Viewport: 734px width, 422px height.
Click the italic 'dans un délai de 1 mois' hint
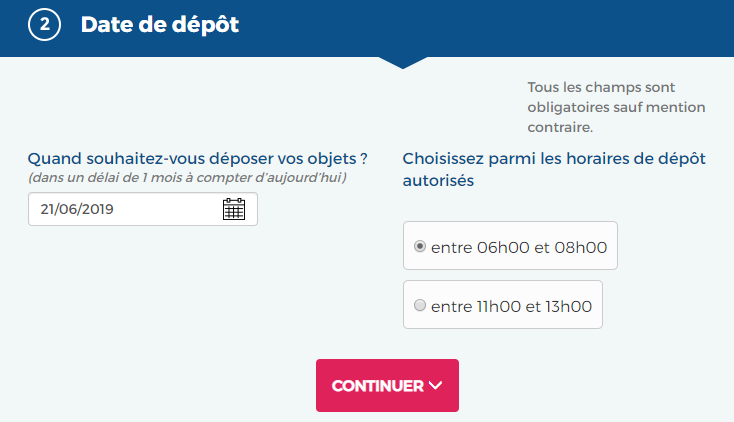point(187,178)
